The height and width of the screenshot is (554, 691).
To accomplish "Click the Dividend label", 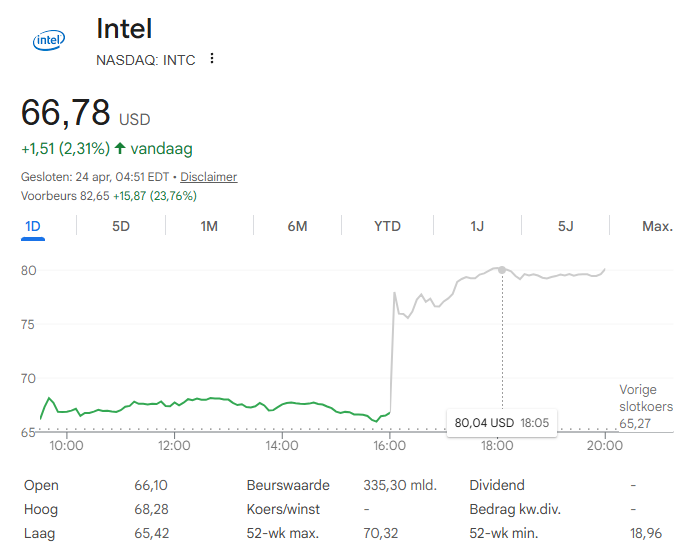I will (x=497, y=485).
